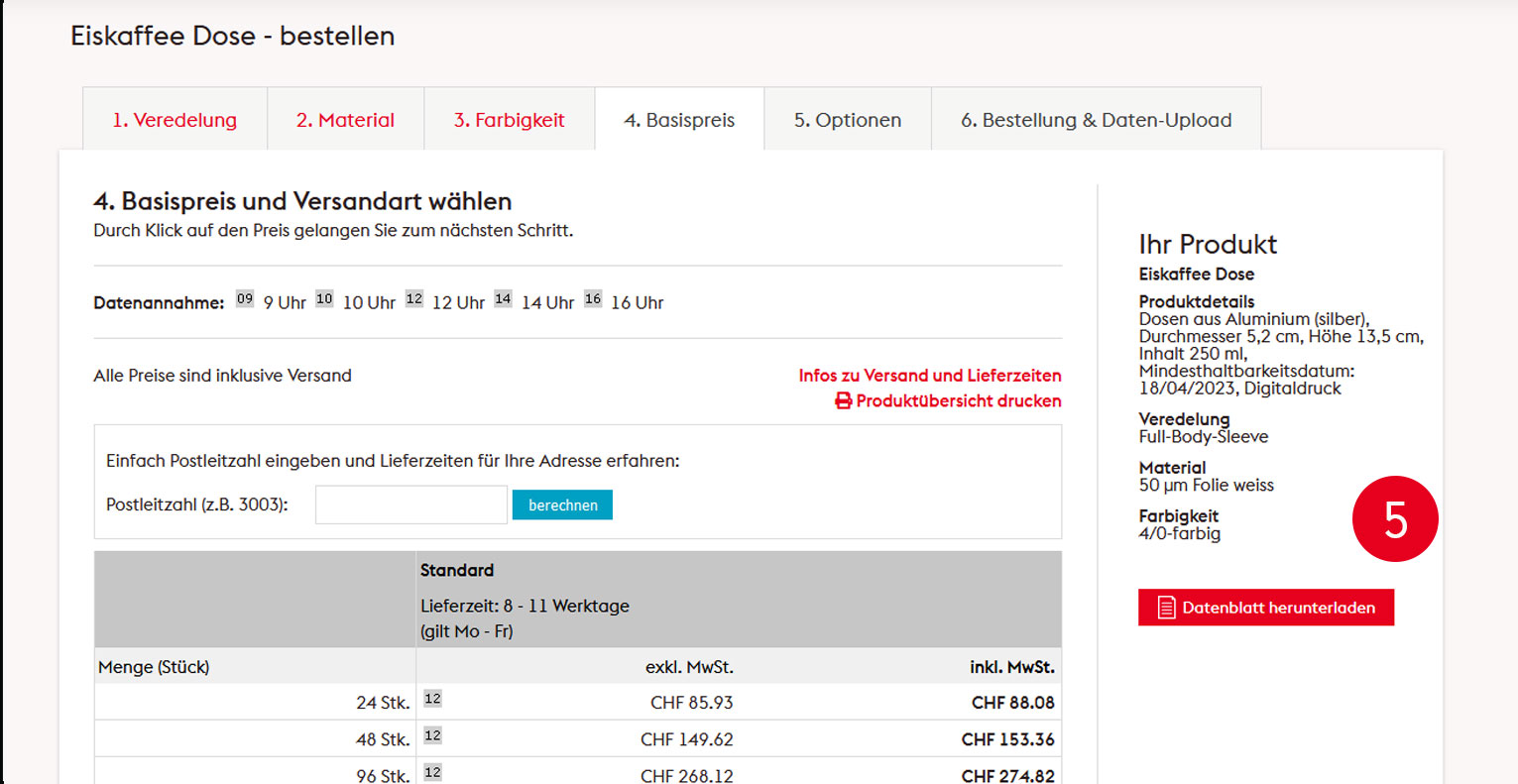The width and height of the screenshot is (1518, 784).
Task: Open the 1. Veredelung tab
Action: click(175, 120)
